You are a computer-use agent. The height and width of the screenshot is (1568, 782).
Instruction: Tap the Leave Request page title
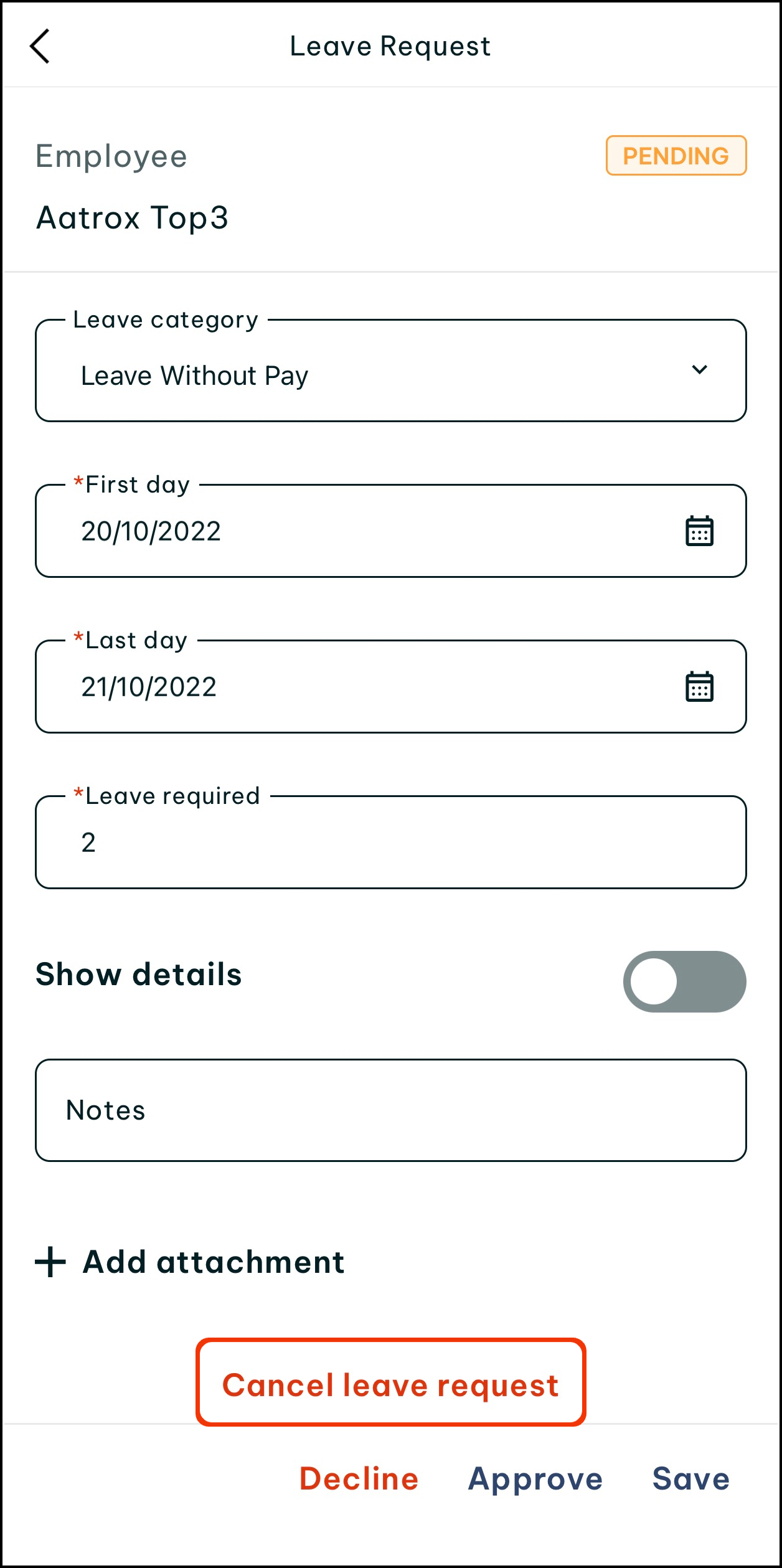coord(390,46)
